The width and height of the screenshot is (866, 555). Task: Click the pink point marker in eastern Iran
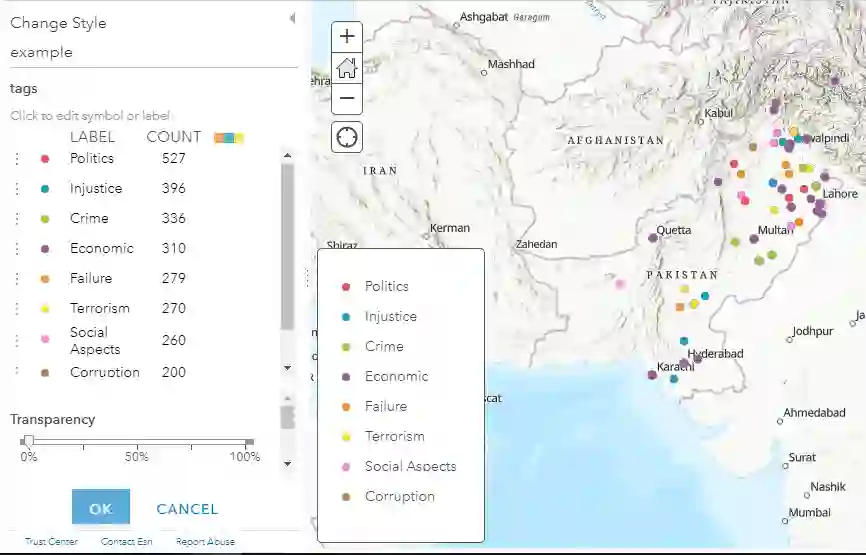tap(620, 284)
